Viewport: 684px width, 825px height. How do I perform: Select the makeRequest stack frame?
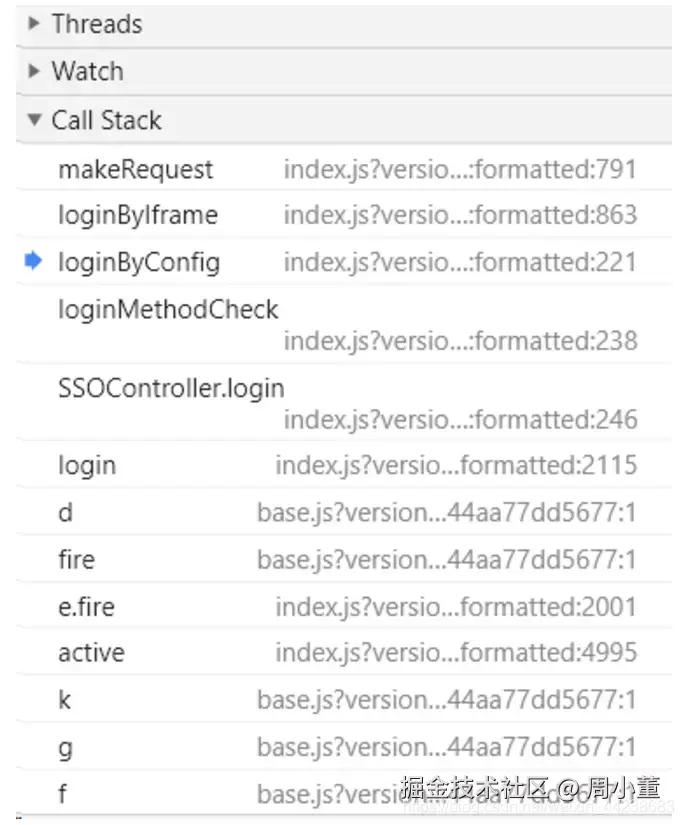[136, 169]
